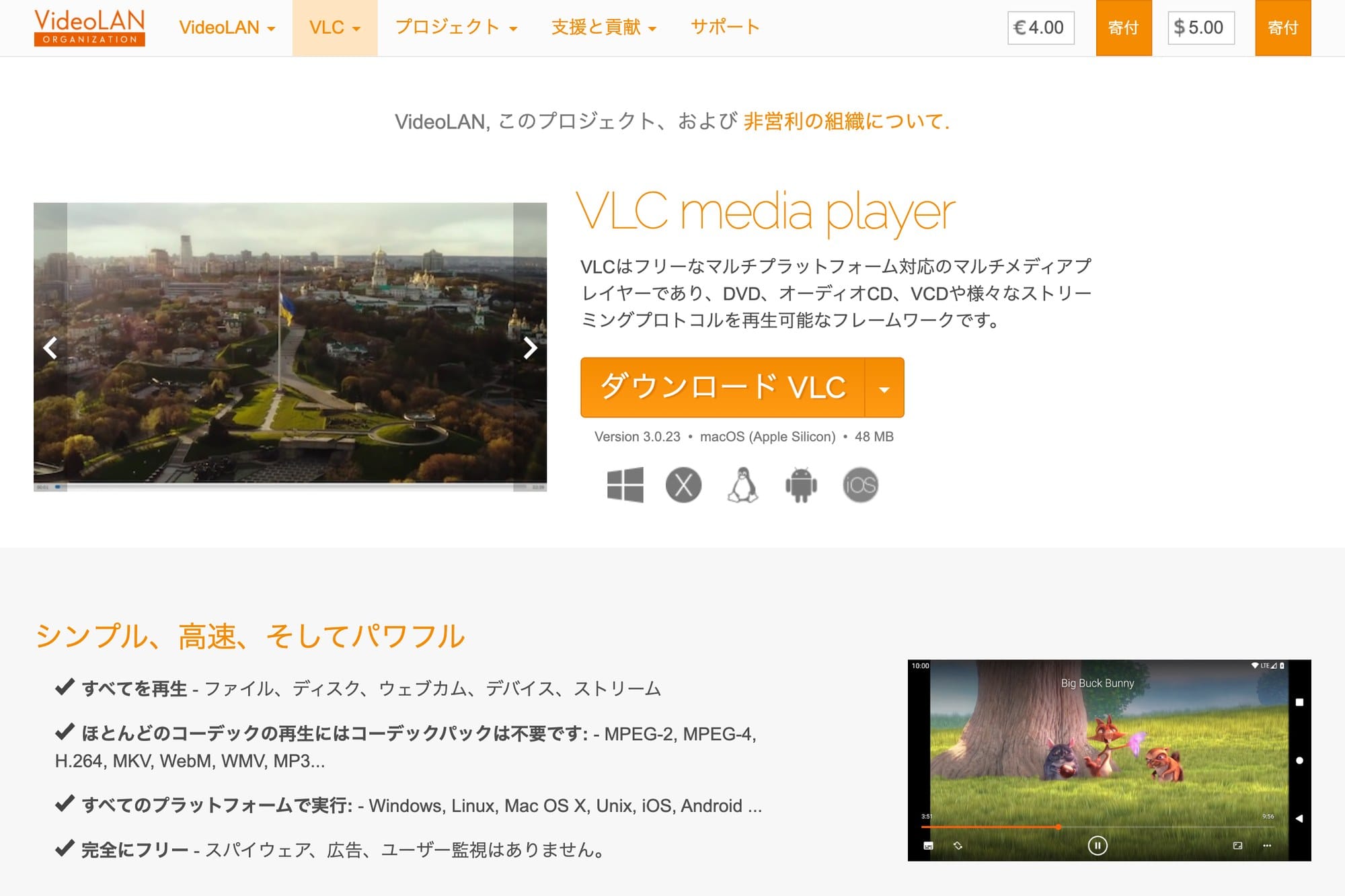Select the Windows platform icon
Viewport: 1345px width, 896px height.
pos(625,485)
